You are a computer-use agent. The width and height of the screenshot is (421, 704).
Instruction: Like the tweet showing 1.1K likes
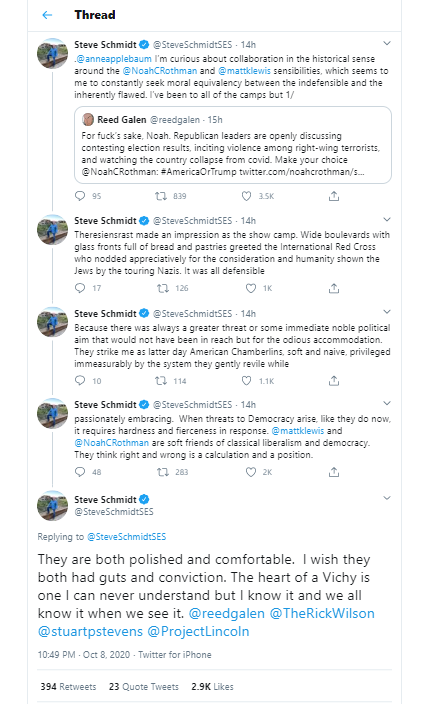(x=246, y=381)
